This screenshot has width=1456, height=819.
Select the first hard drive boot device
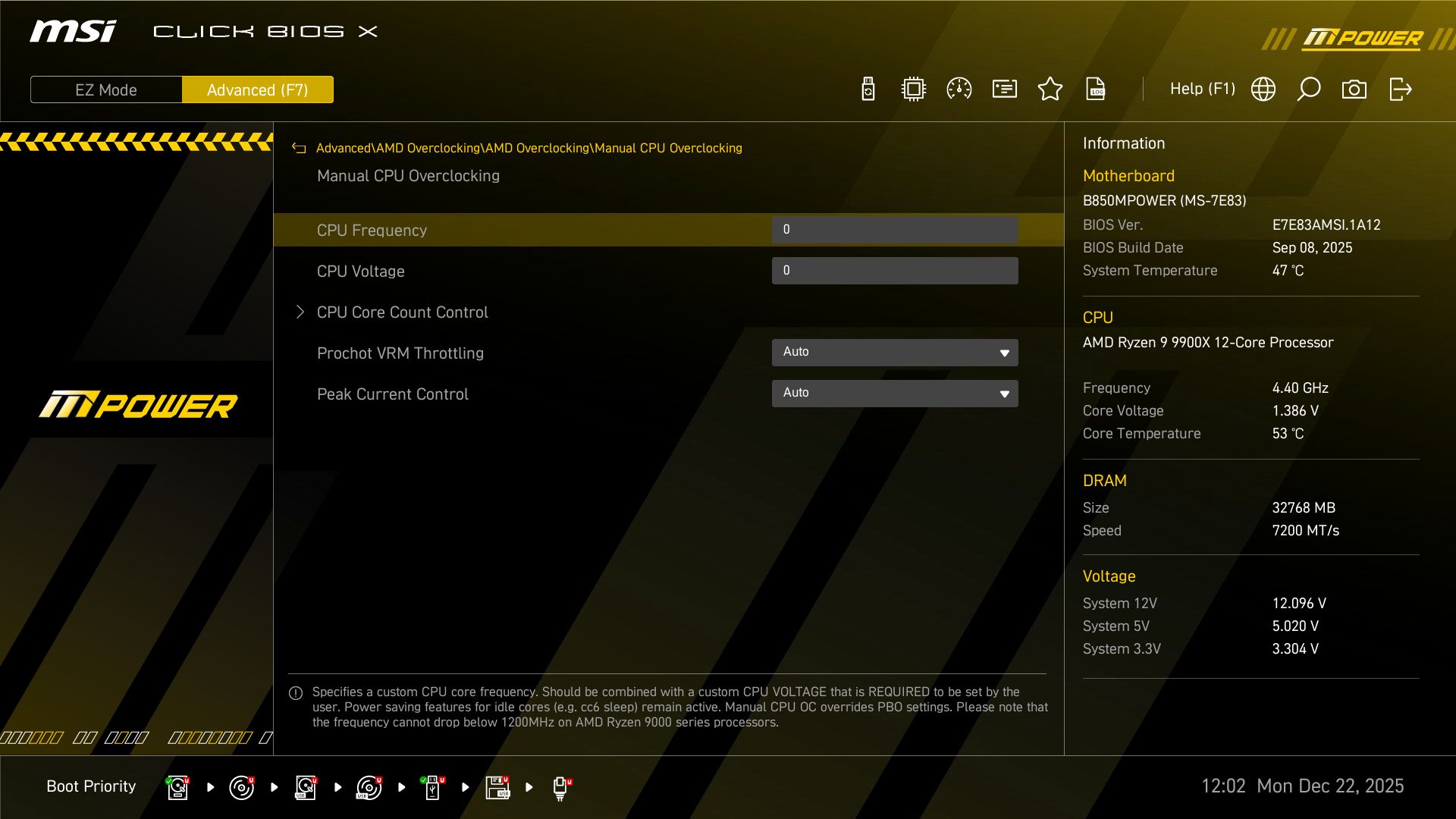pyautogui.click(x=177, y=787)
